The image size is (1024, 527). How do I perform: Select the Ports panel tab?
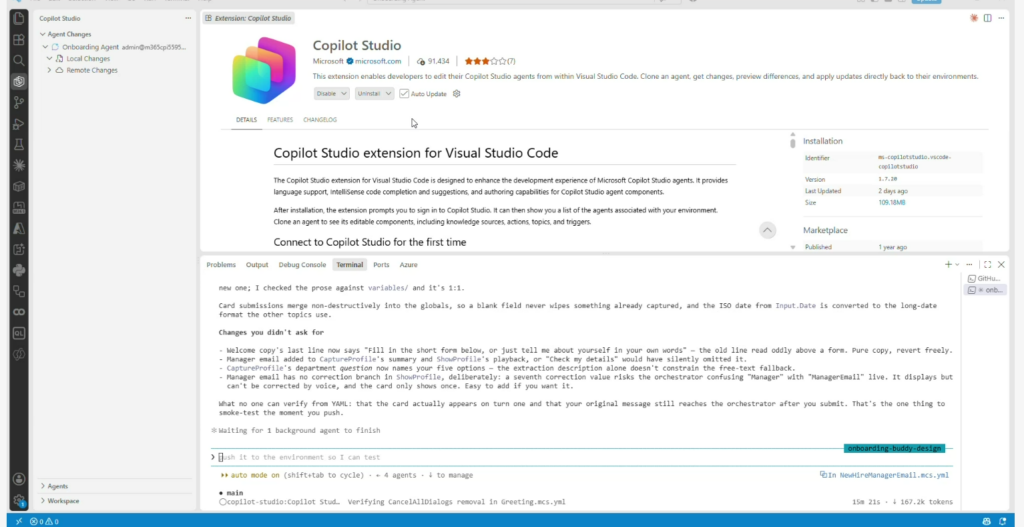pos(381,264)
